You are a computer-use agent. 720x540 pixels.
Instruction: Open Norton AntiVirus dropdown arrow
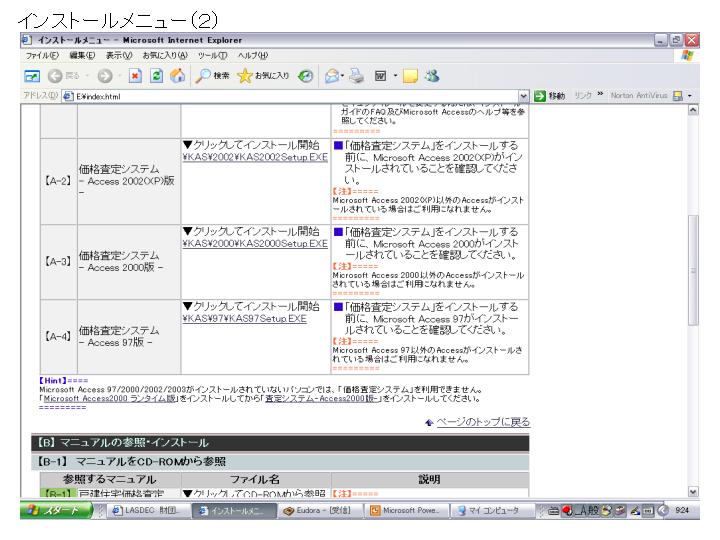[690, 96]
